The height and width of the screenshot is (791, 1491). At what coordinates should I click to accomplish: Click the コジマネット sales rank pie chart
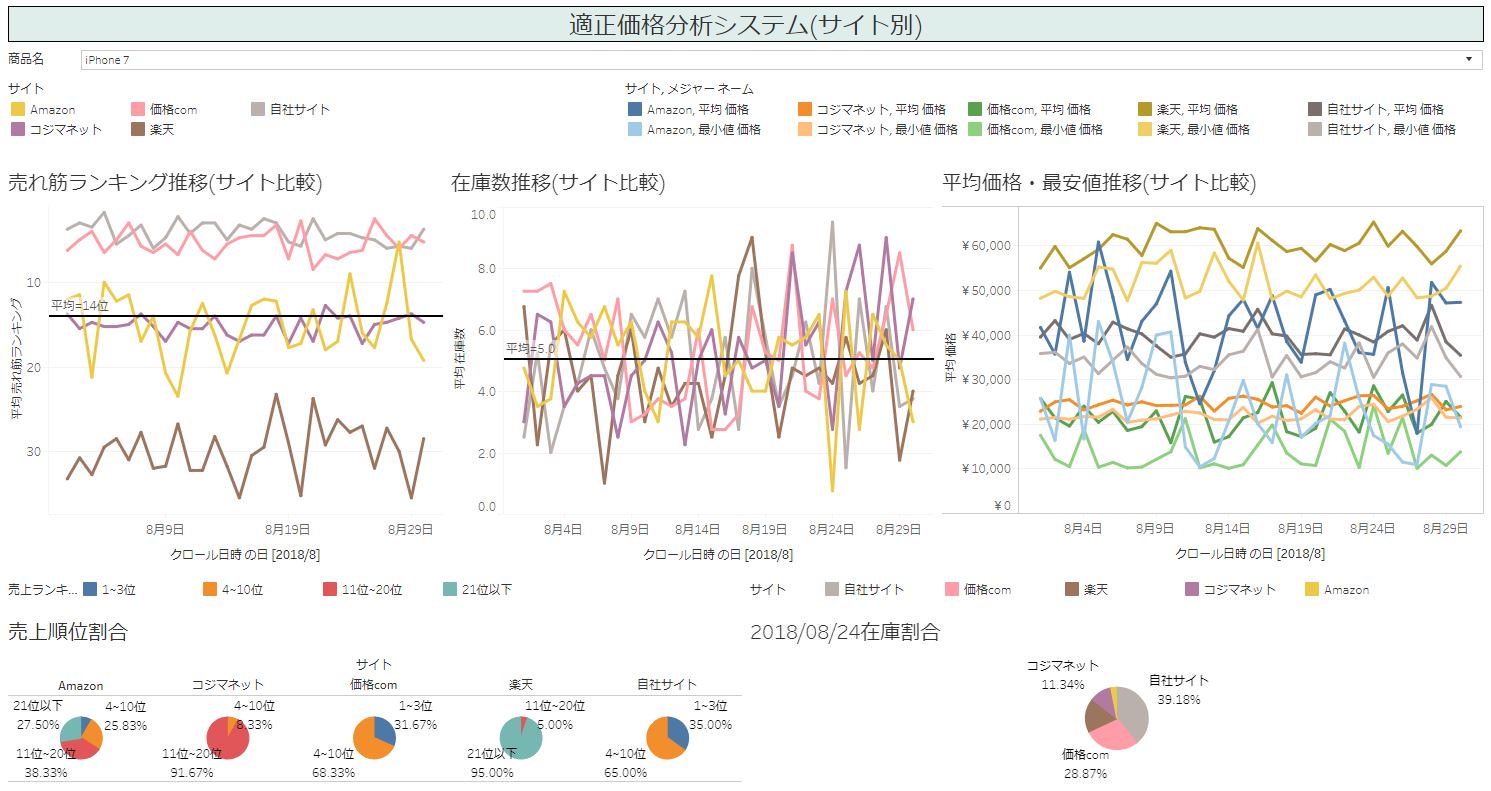point(228,738)
